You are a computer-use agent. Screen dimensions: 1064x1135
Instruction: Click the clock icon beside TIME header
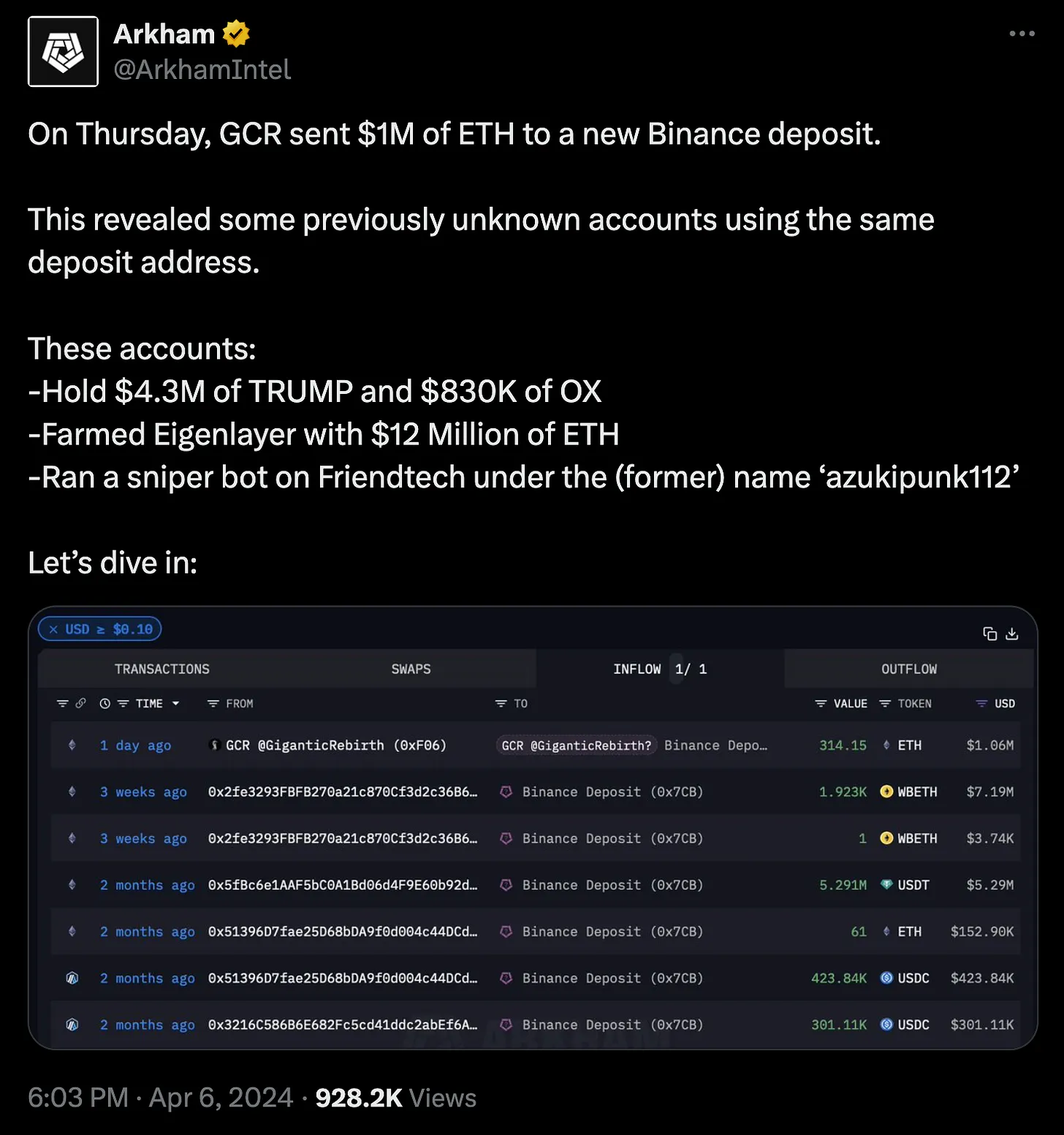[x=105, y=703]
